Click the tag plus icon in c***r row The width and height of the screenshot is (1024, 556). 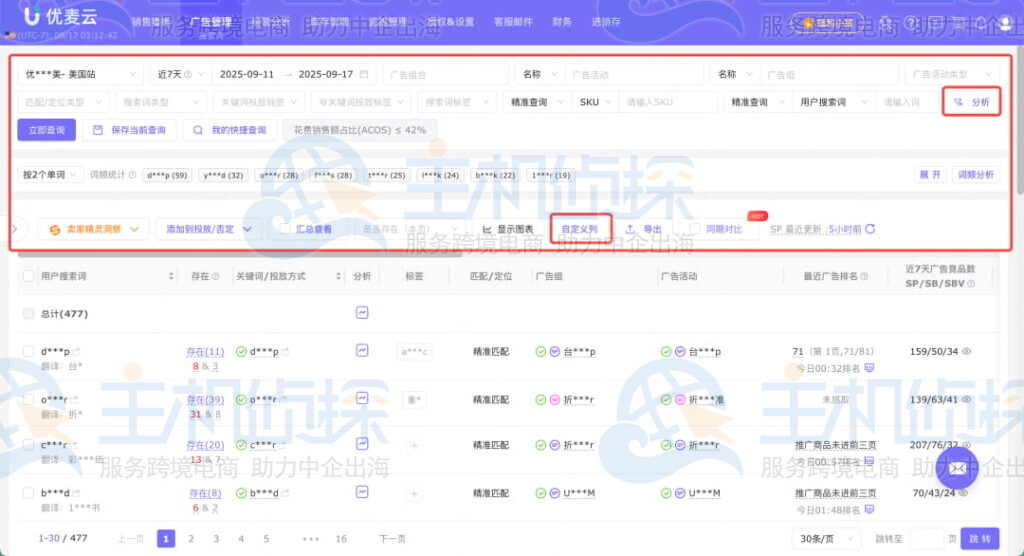click(413, 446)
